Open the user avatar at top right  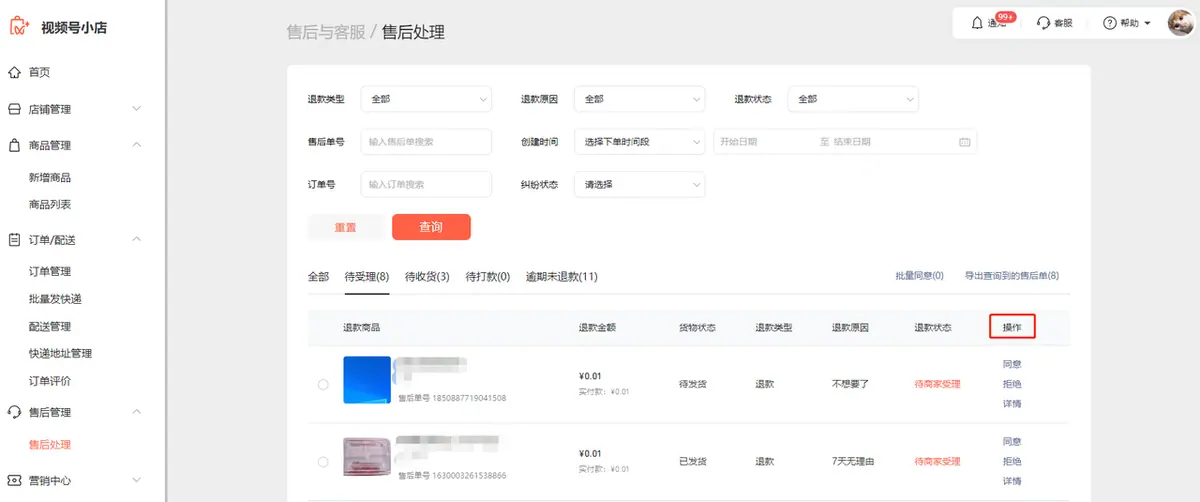pos(1181,22)
